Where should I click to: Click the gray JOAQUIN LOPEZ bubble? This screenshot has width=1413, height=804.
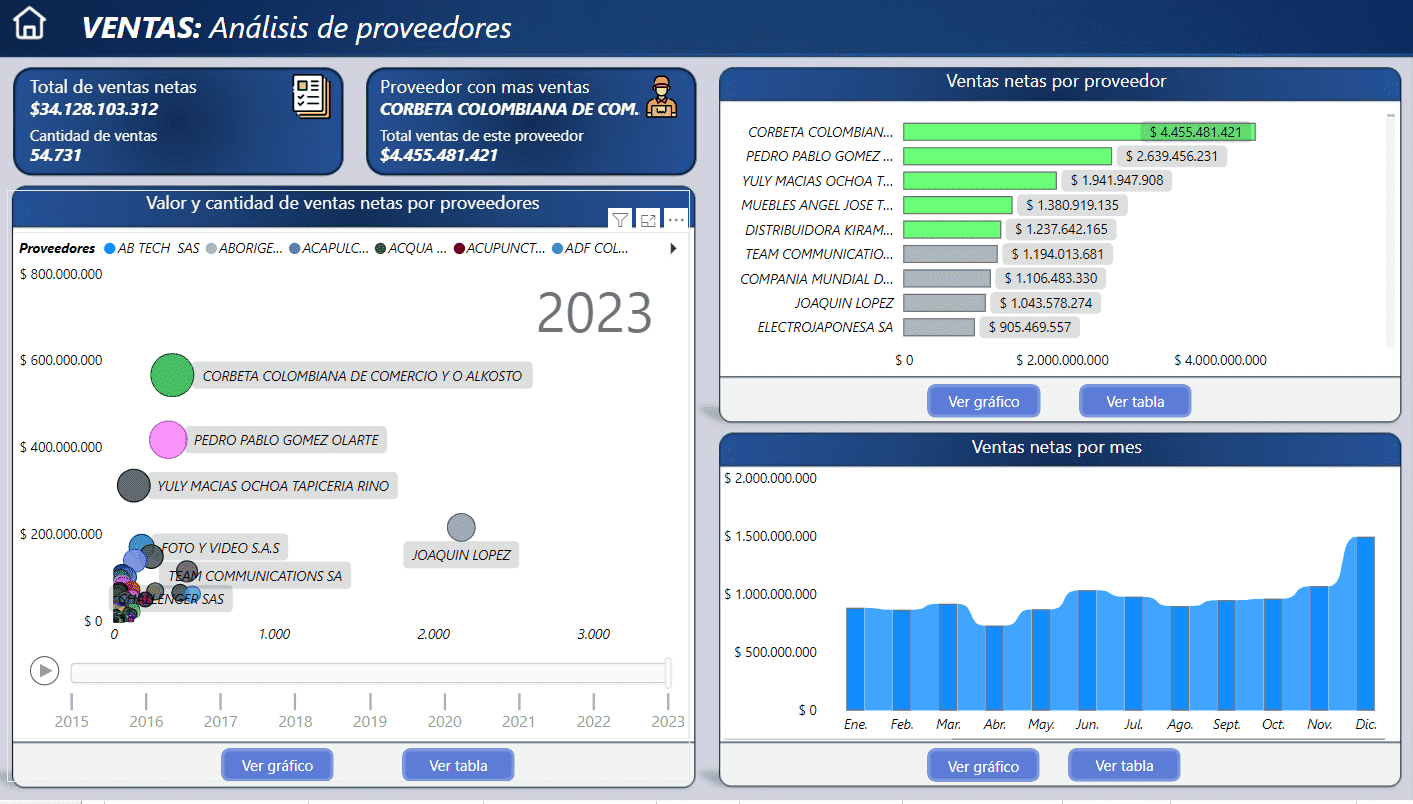(x=461, y=527)
